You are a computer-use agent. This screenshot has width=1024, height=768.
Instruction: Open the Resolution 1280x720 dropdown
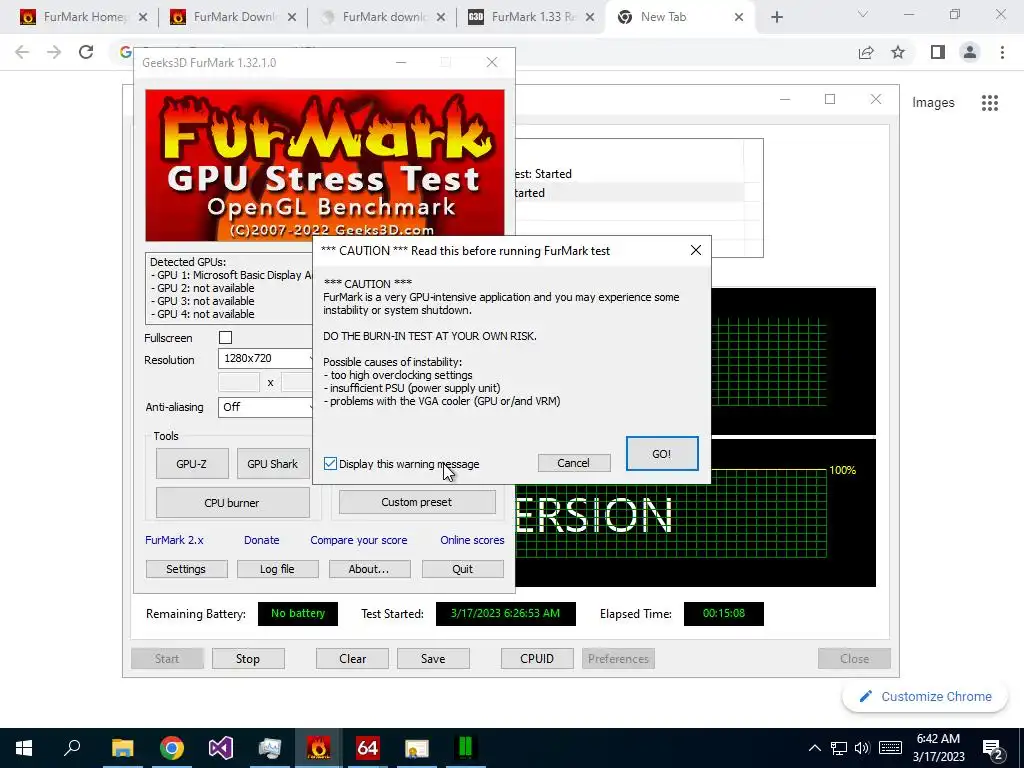(x=266, y=358)
